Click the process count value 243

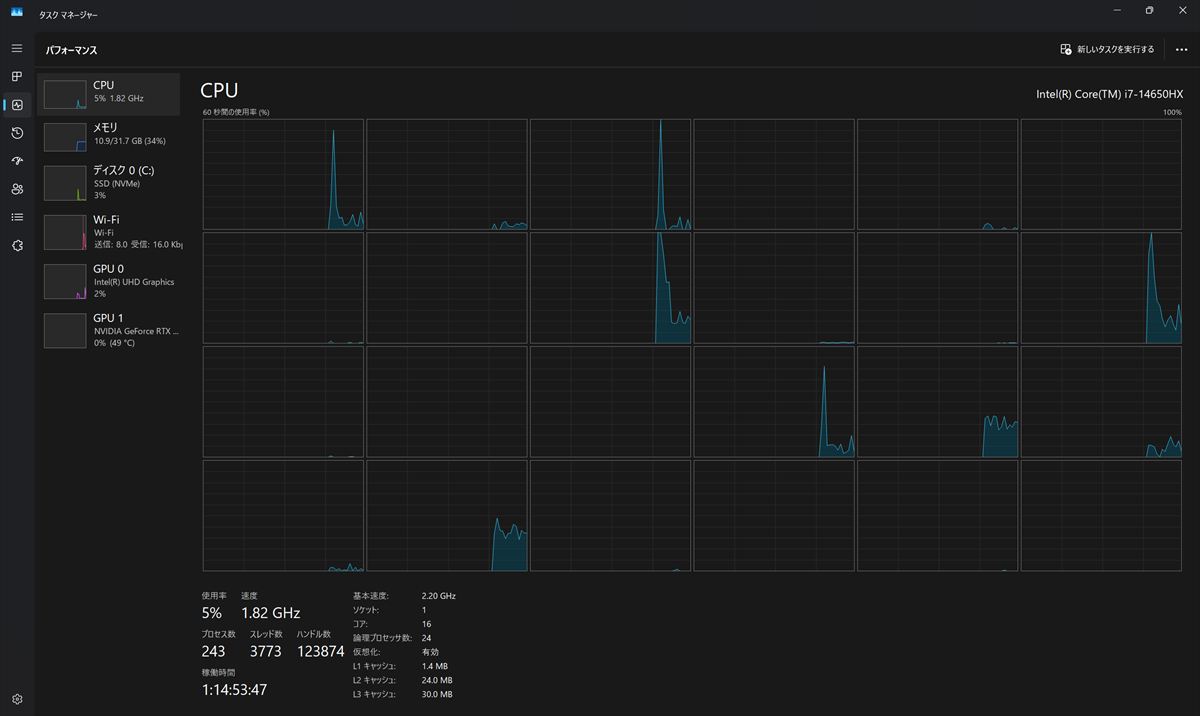(213, 651)
